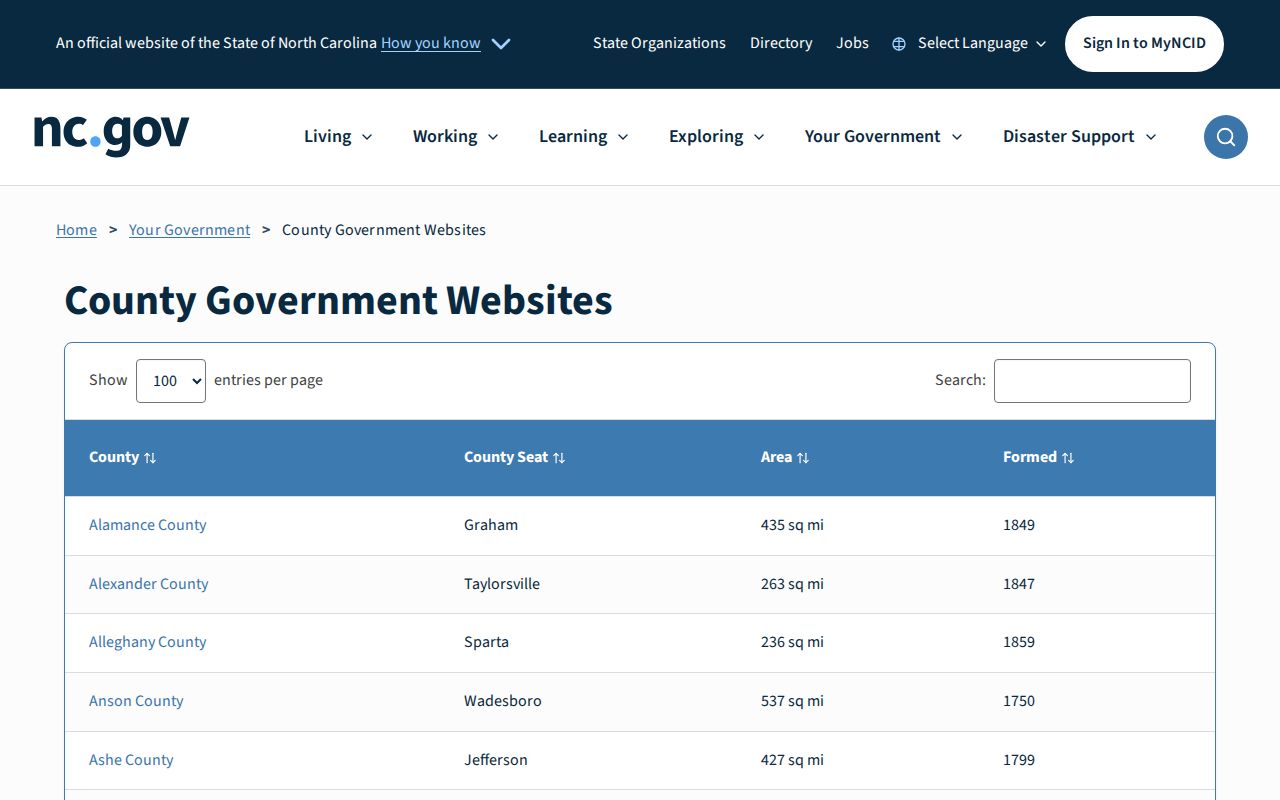
Task: Open the Directory link
Action: [x=781, y=43]
